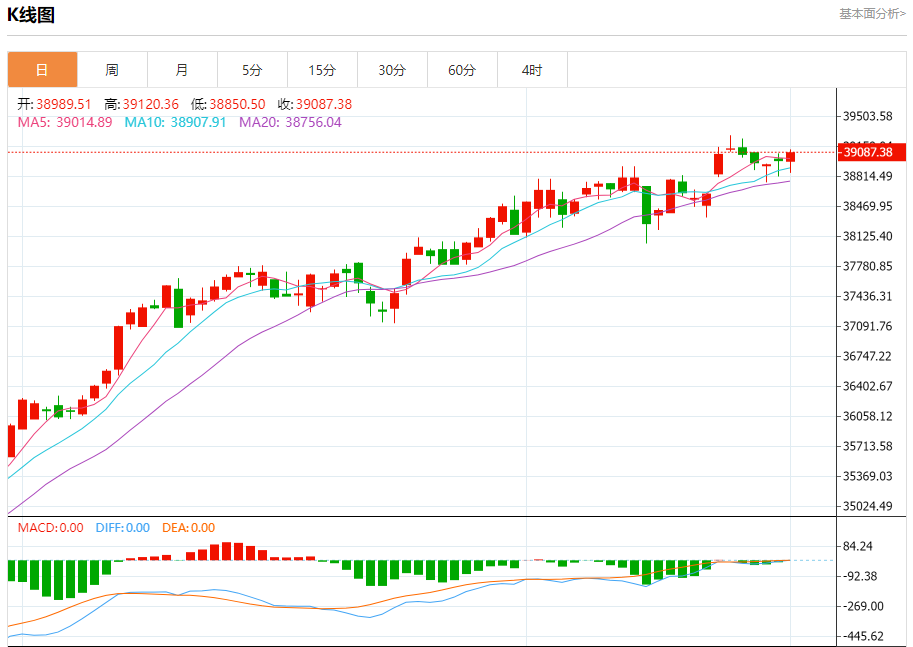Click the 38125.40 price axis label
The image size is (913, 647).
click(868, 236)
